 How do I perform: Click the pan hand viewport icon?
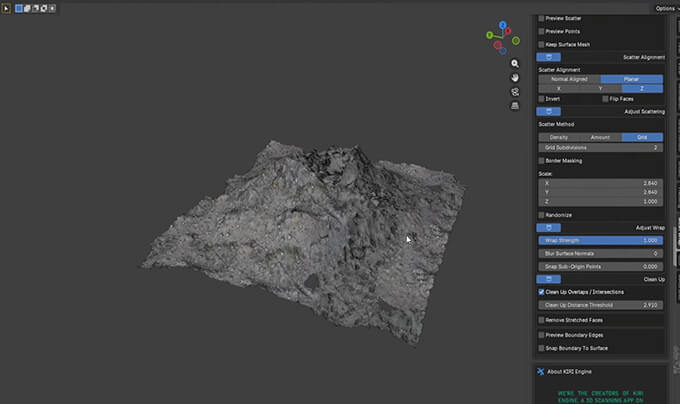[x=515, y=77]
